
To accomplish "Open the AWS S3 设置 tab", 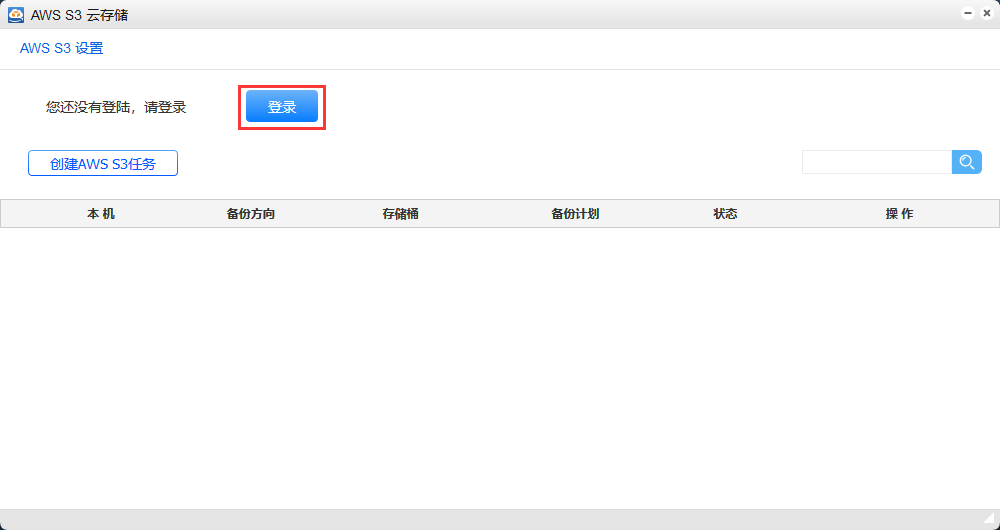I will pos(62,48).
